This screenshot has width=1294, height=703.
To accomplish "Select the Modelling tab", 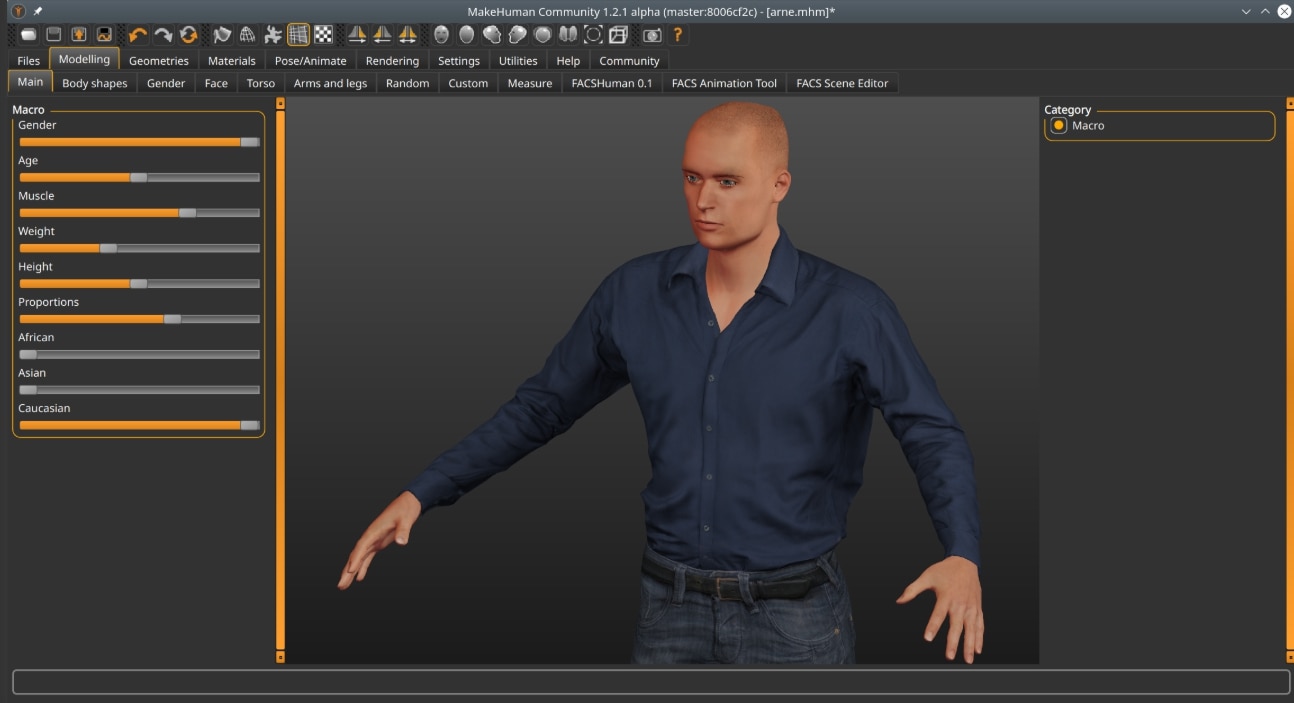I will coord(84,60).
